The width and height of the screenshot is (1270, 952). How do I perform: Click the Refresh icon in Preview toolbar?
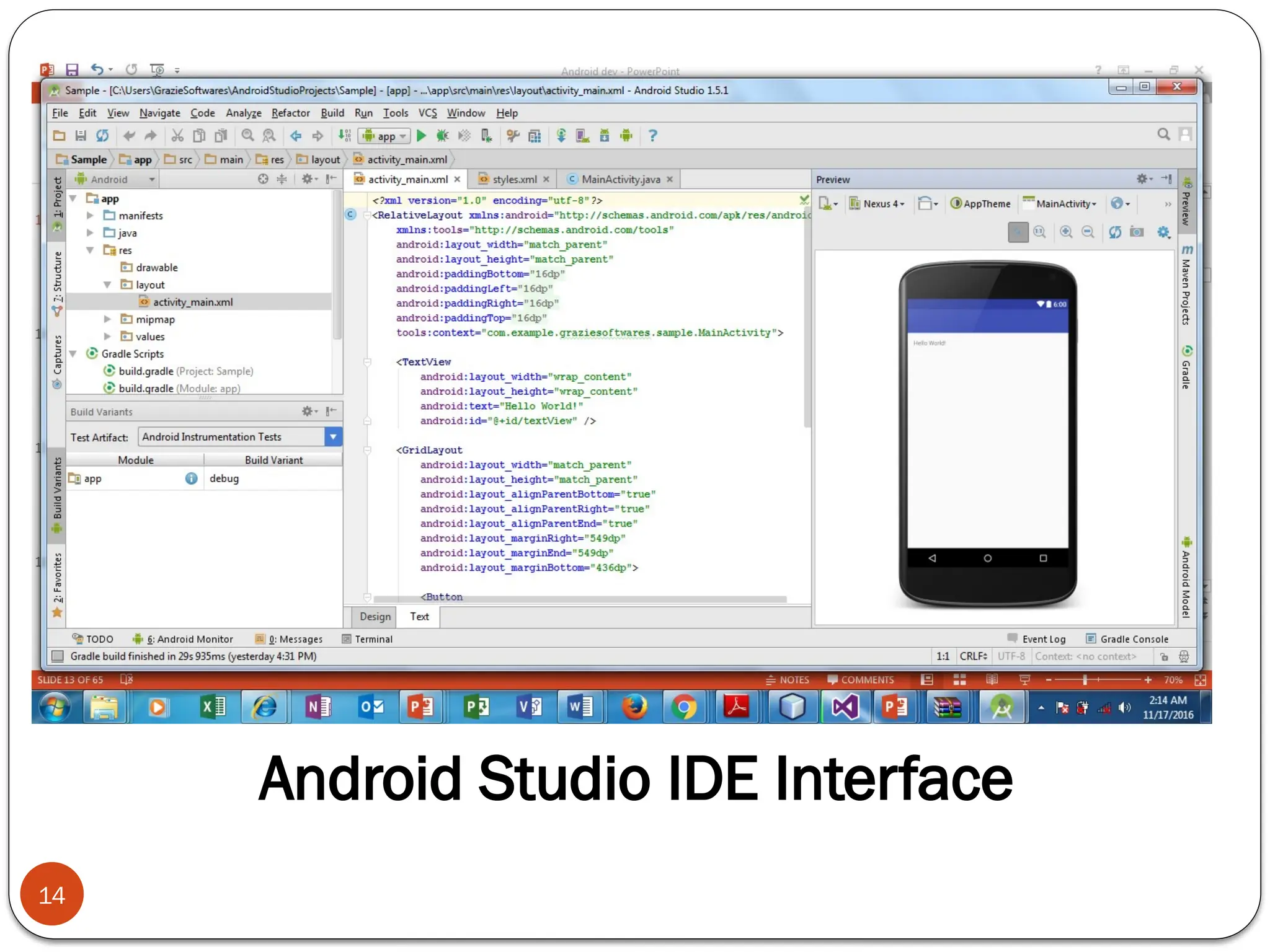1115,232
